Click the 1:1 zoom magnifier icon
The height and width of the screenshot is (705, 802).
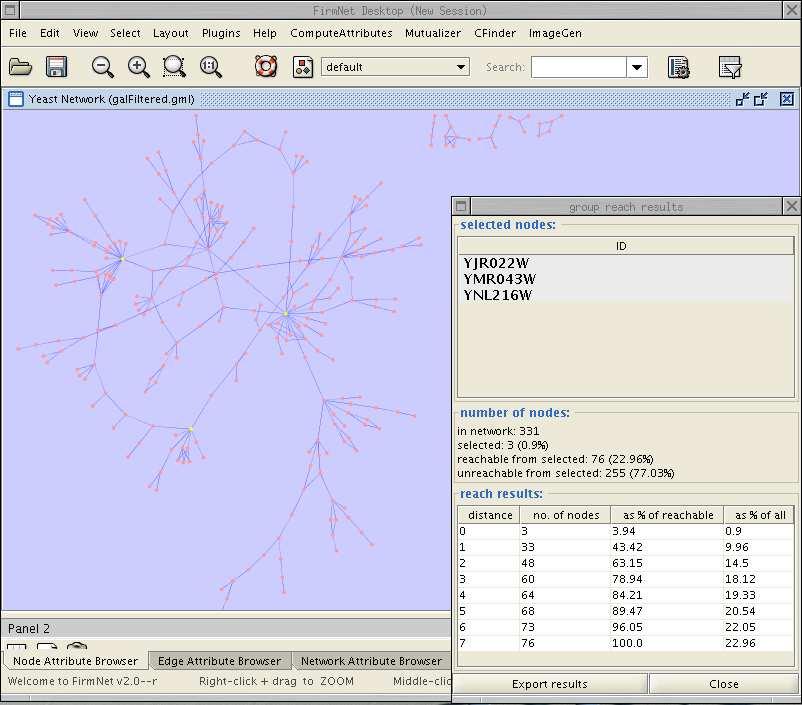[211, 67]
